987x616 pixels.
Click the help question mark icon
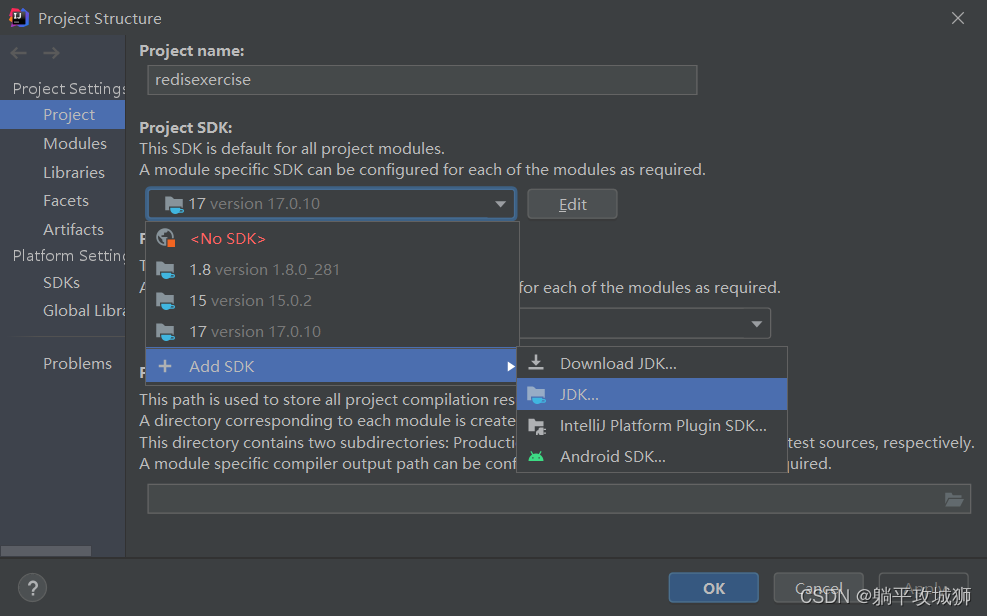tap(32, 588)
